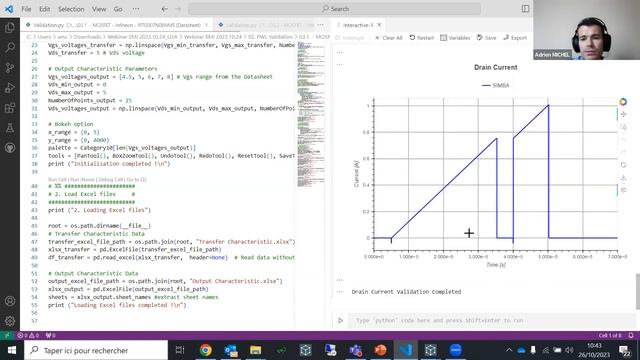This screenshot has height=360, width=640.
Task: Expand the second cell ellipsis above plot
Action: click(x=340, y=64)
